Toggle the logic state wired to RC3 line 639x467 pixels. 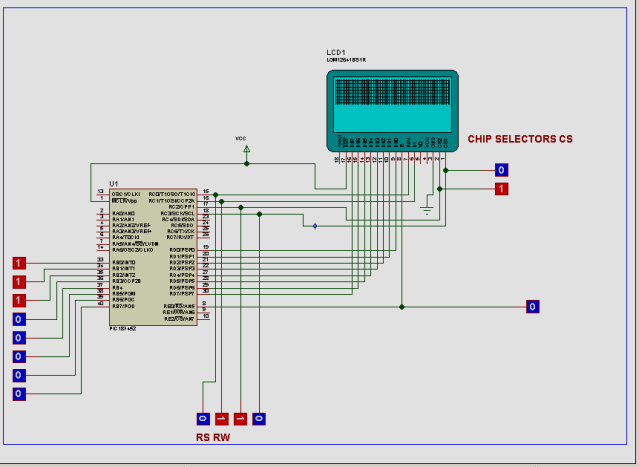pyautogui.click(x=259, y=419)
